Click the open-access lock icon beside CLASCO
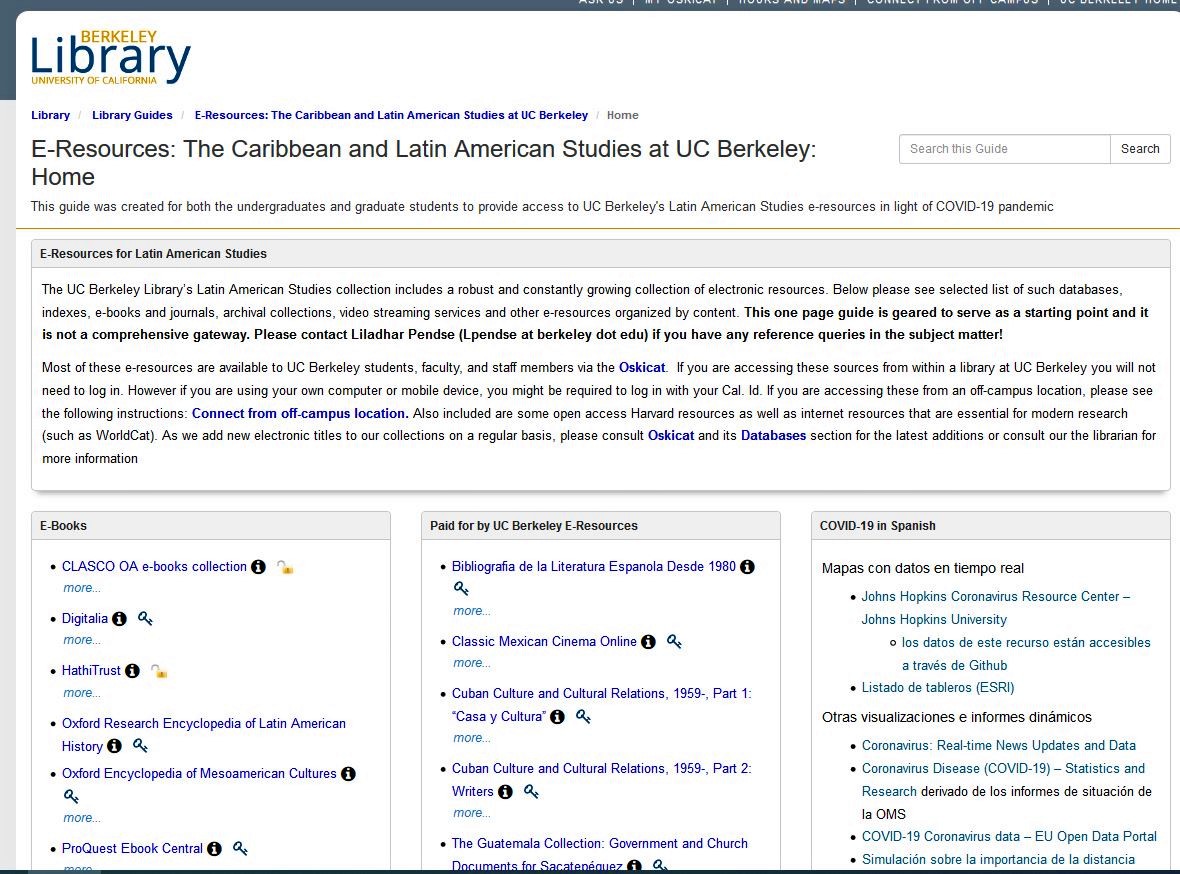Screen dimensions: 1180x874 [x=285, y=567]
